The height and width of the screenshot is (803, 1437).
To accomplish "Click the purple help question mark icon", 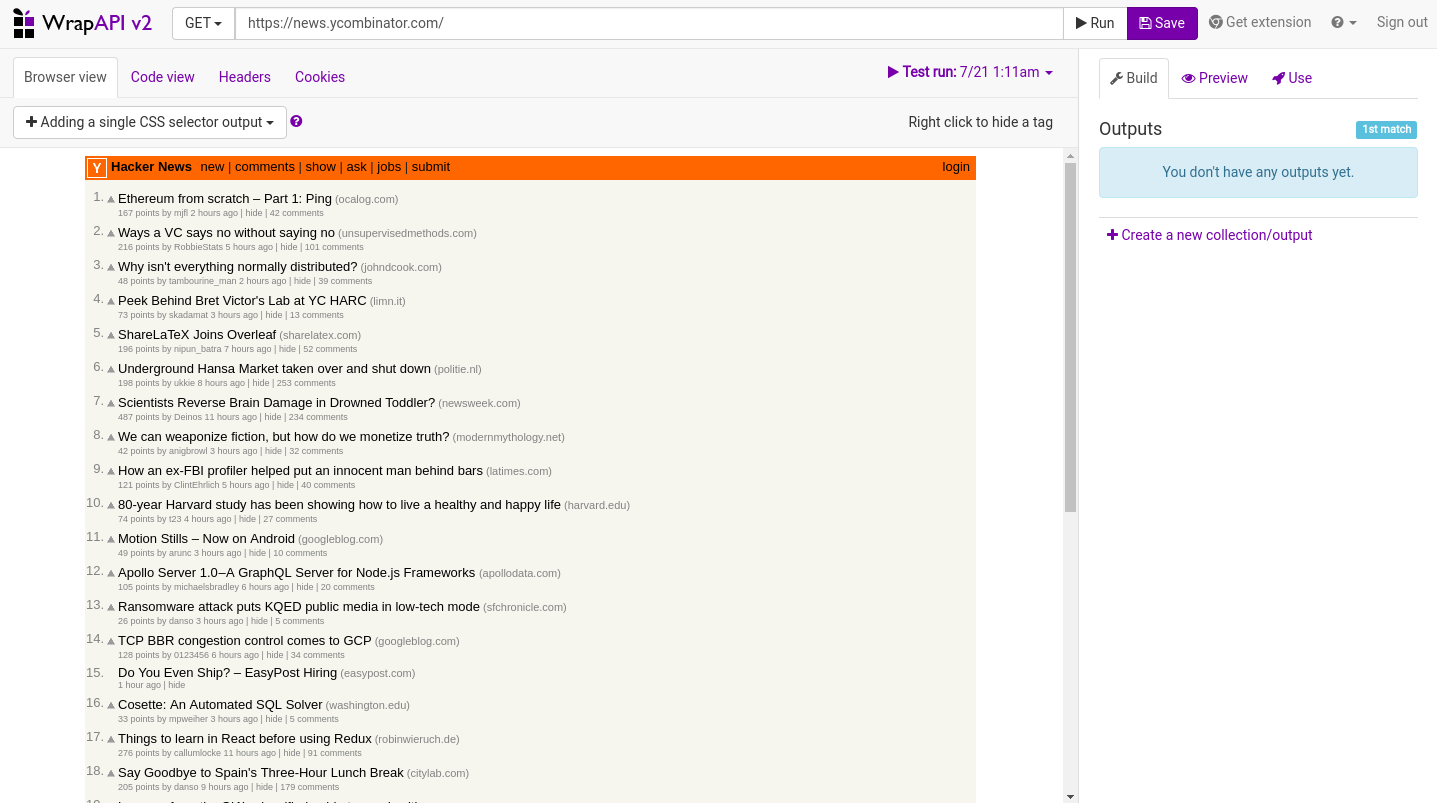I will [296, 122].
